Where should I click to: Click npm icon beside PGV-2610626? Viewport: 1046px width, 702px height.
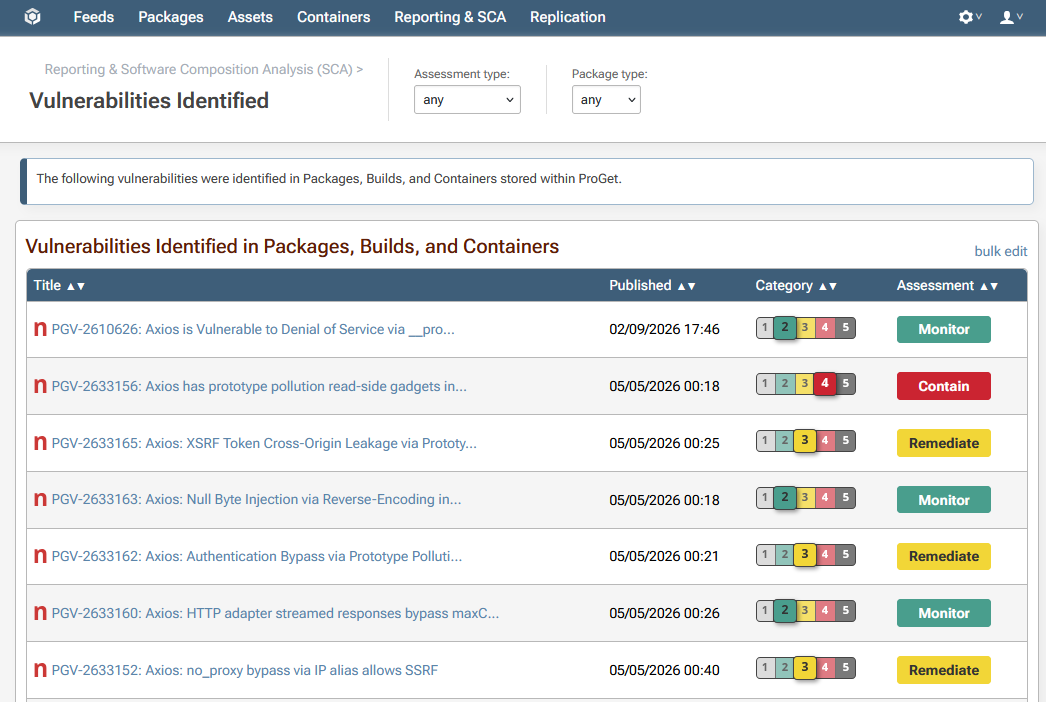pyautogui.click(x=41, y=329)
